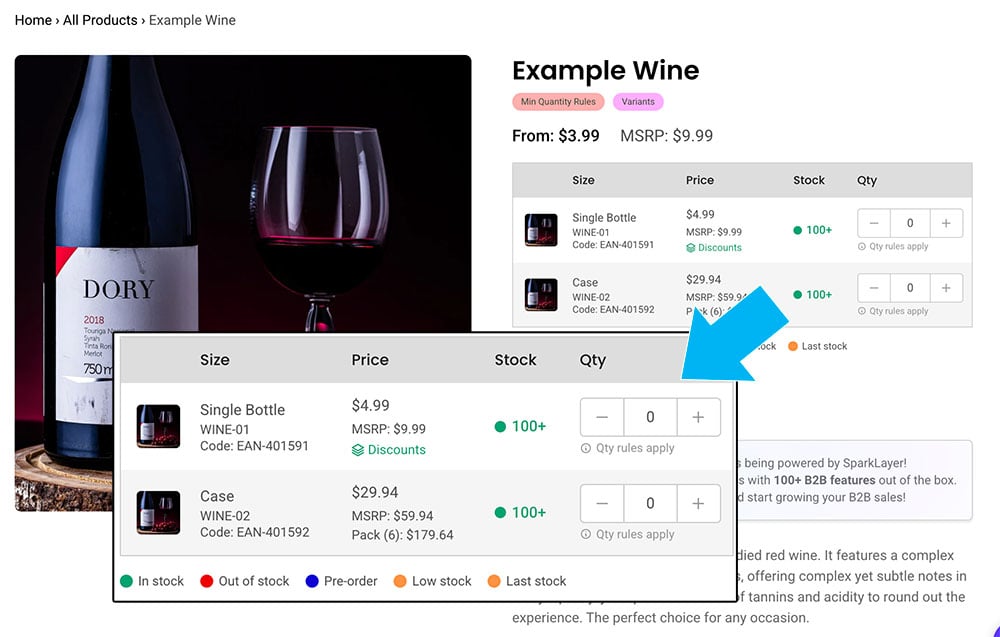
Task: Click Single Bottle quantity field in zoomed table
Action: point(650,418)
